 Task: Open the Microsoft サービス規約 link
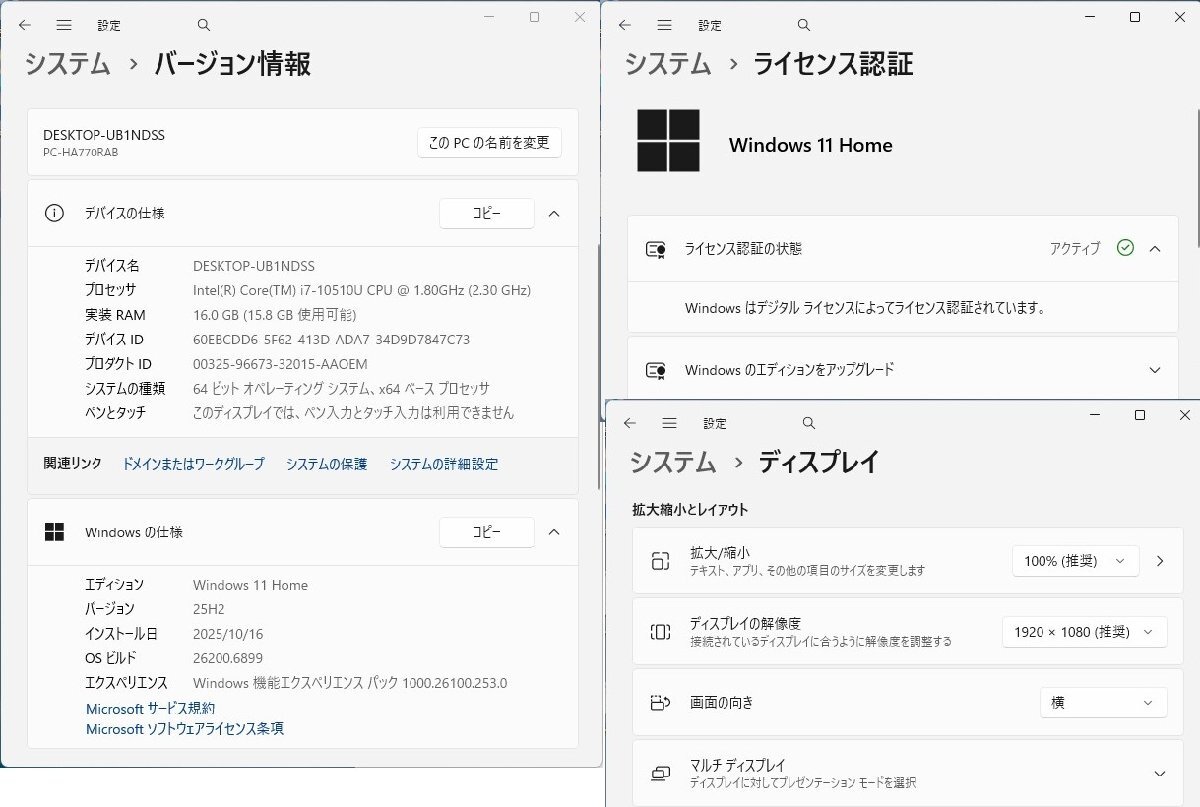tap(151, 708)
